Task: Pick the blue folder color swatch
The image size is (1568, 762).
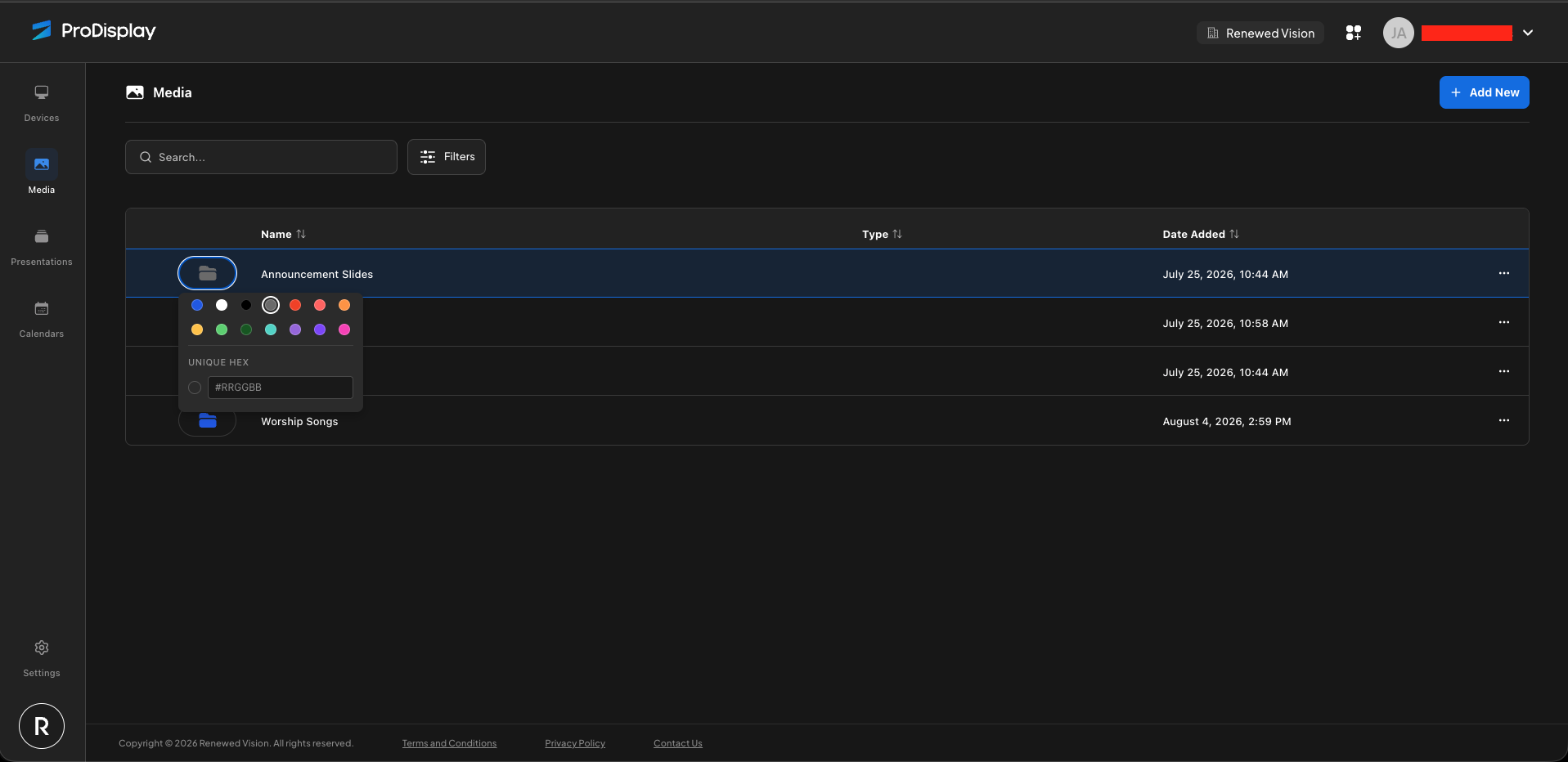Action: [197, 305]
